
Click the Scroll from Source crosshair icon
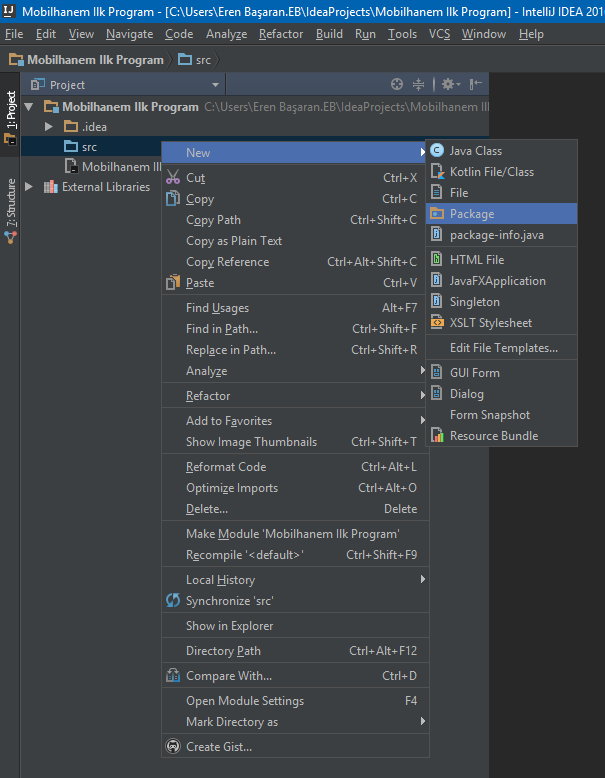pos(397,84)
